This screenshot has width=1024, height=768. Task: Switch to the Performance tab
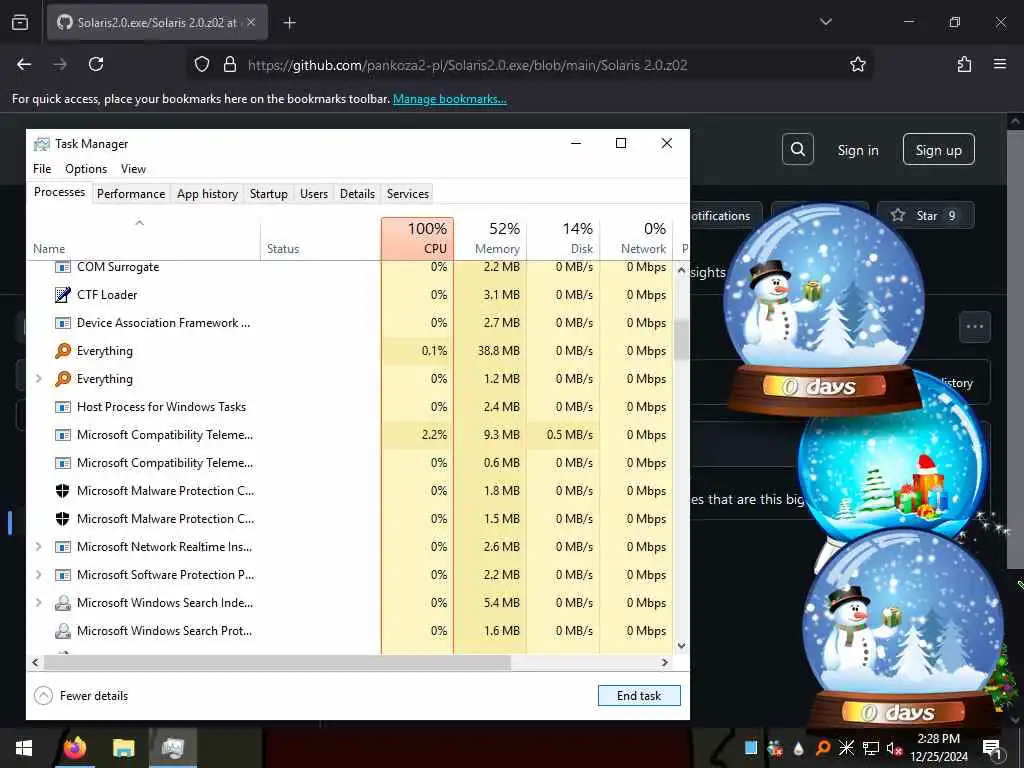click(x=131, y=194)
